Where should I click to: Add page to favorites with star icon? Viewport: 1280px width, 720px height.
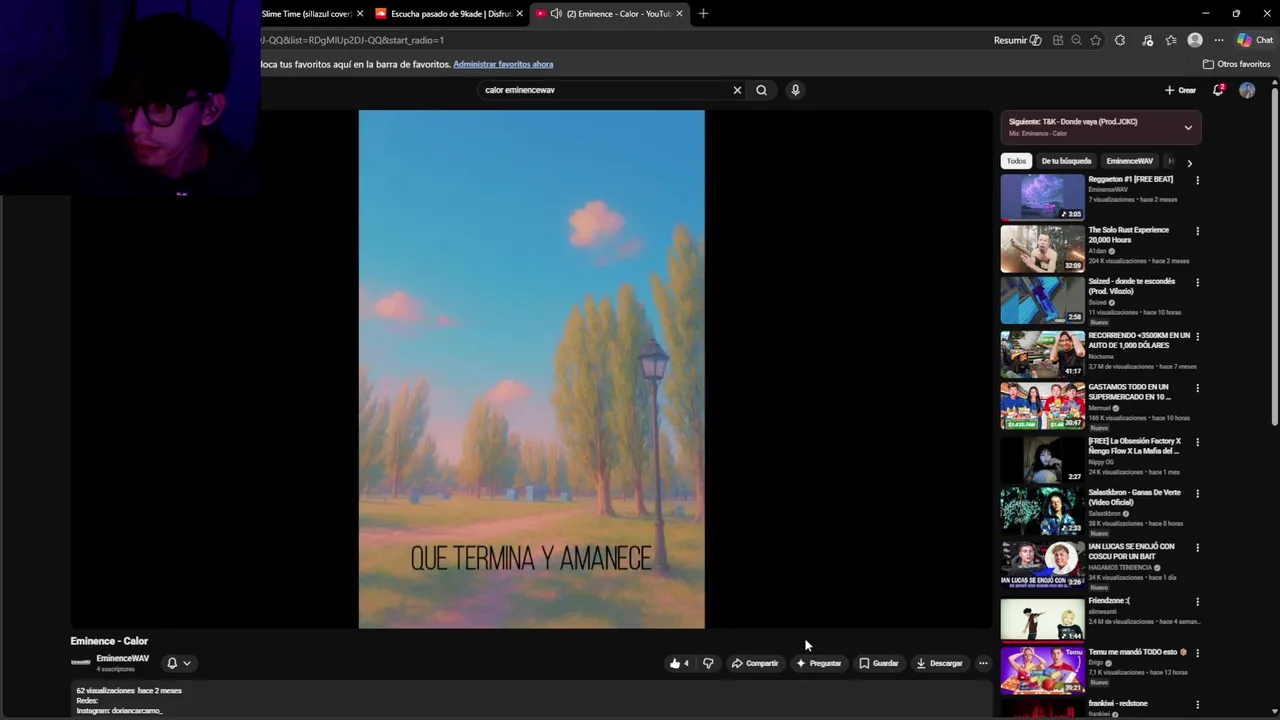coord(1096,40)
